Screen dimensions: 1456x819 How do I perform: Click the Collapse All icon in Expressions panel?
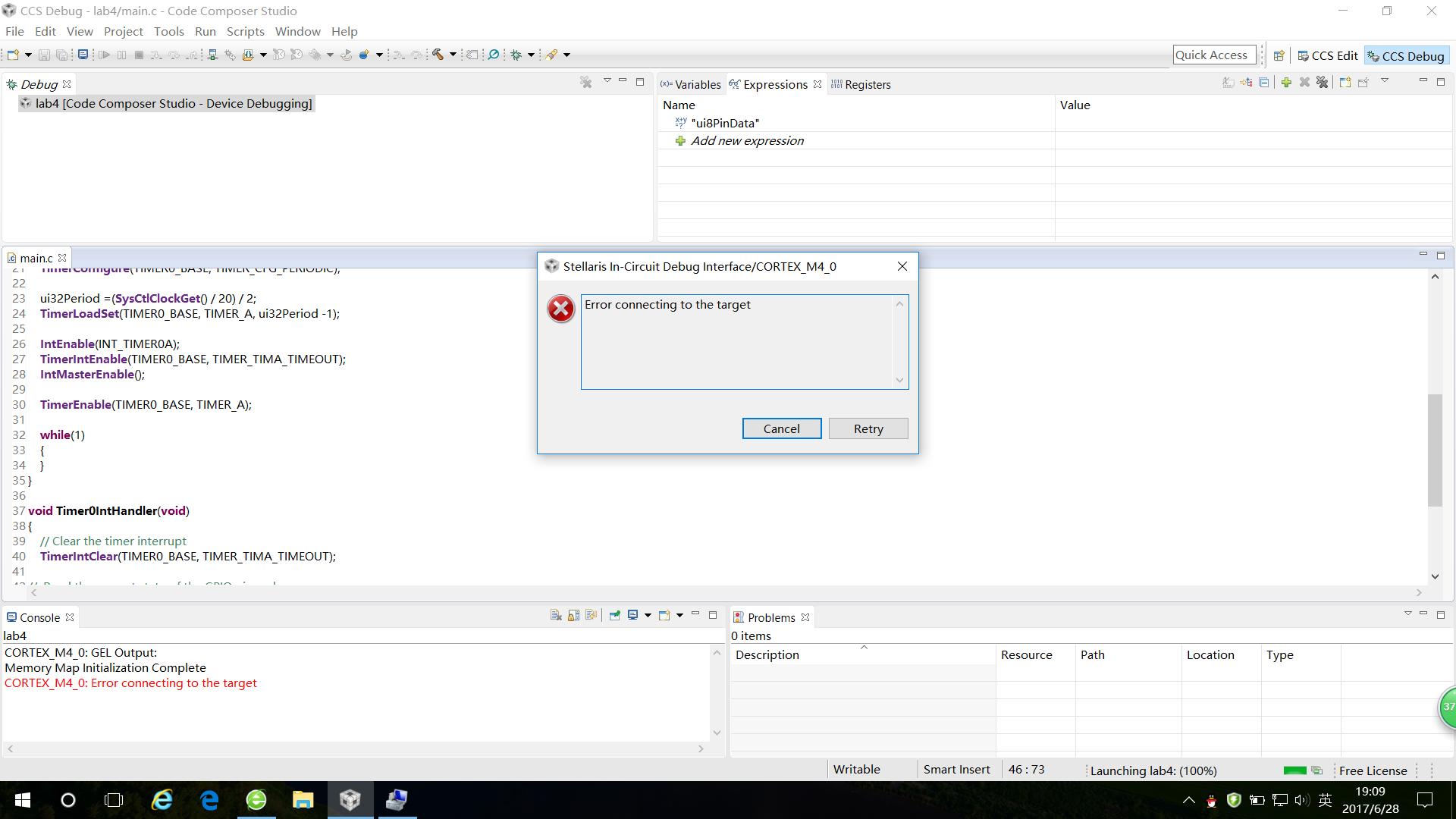tap(1264, 83)
